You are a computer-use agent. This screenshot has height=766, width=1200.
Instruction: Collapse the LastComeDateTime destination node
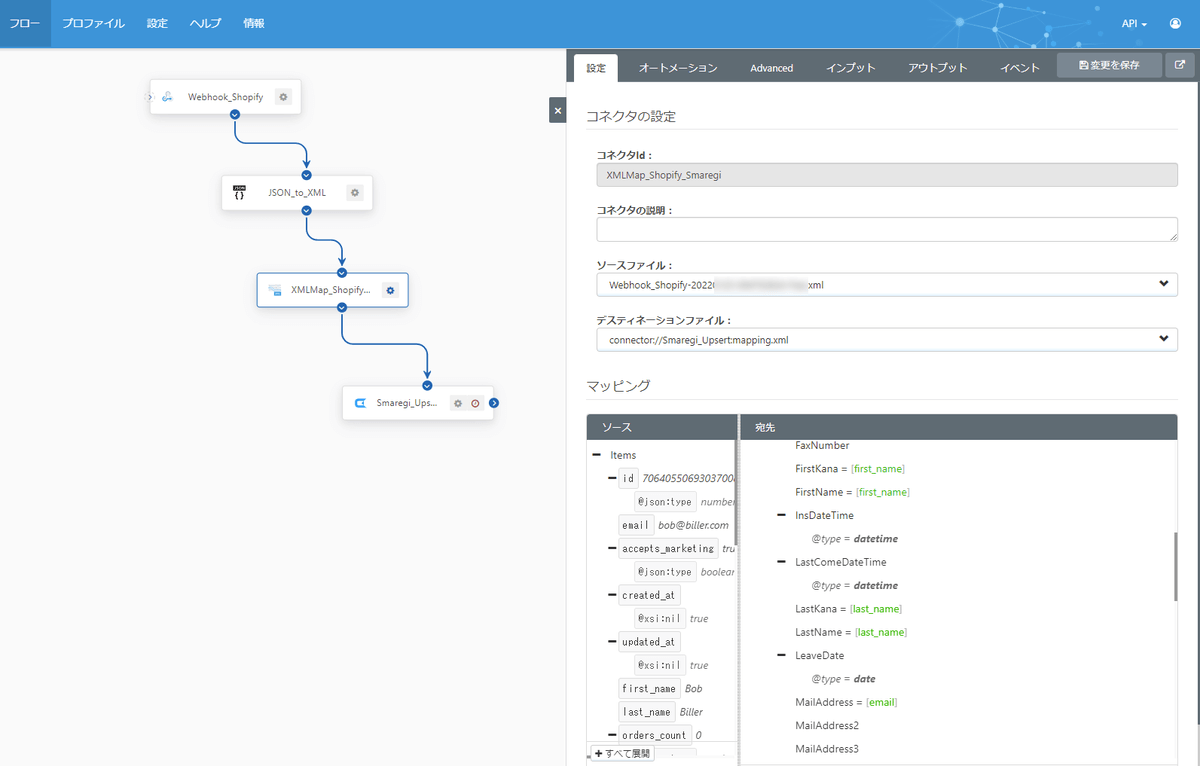[x=781, y=562]
